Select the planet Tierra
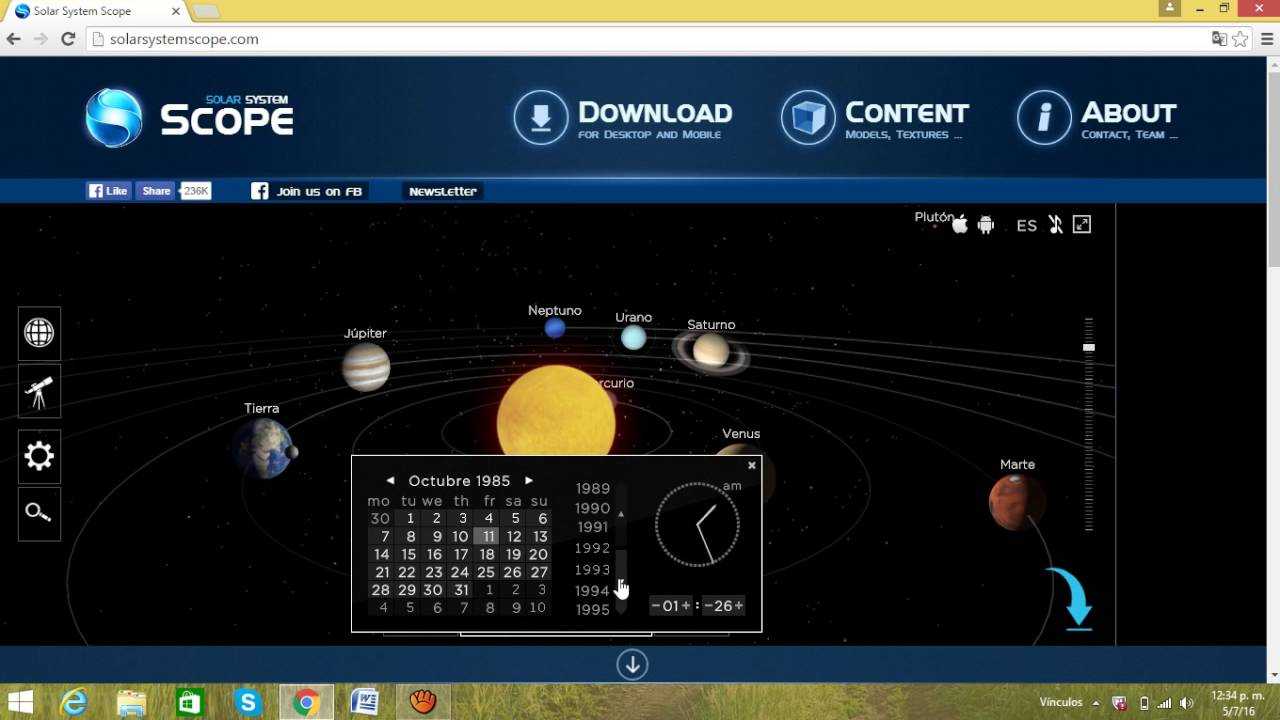This screenshot has width=1280, height=720. coord(264,448)
